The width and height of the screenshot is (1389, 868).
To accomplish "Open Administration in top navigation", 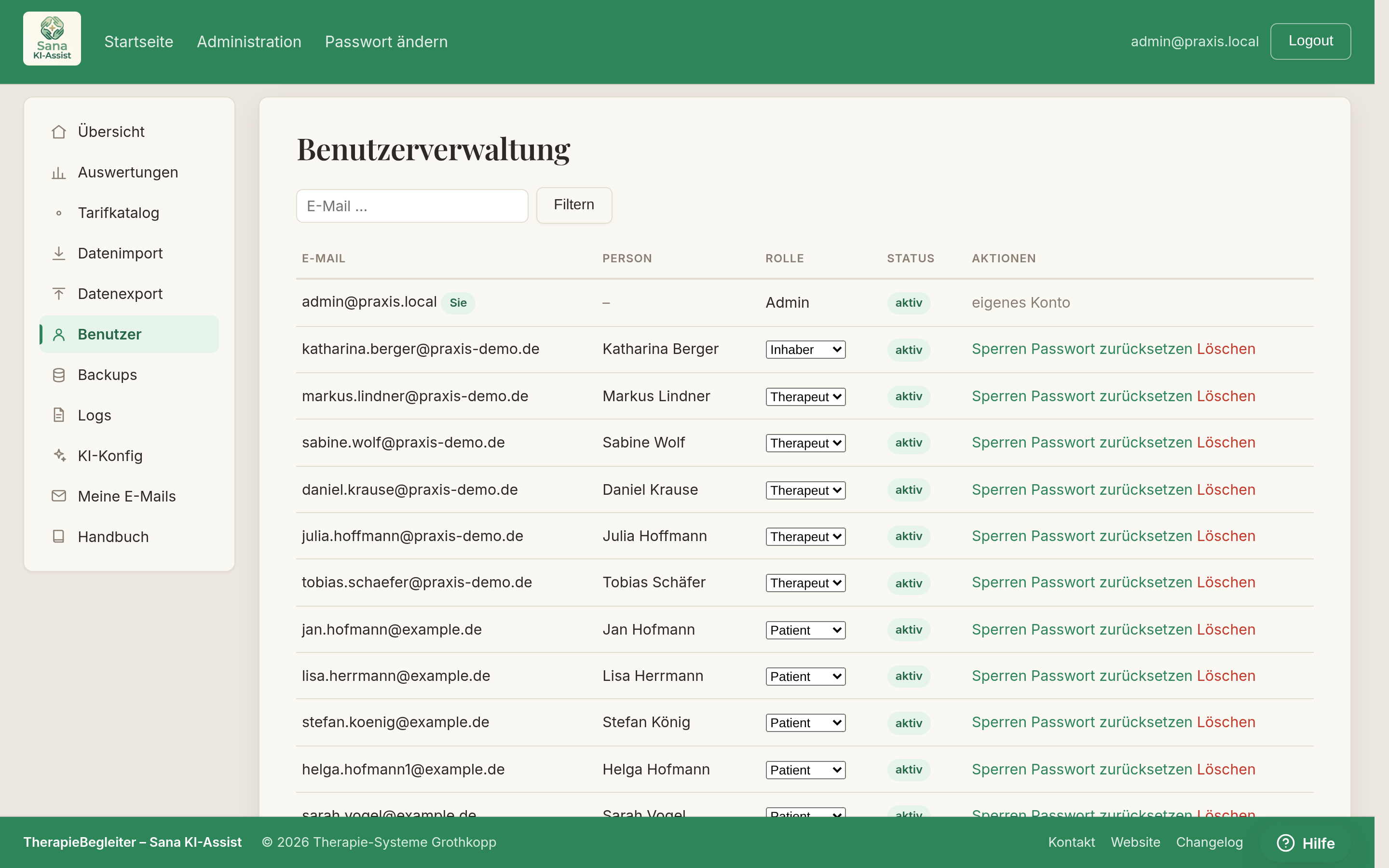I will coord(249,41).
